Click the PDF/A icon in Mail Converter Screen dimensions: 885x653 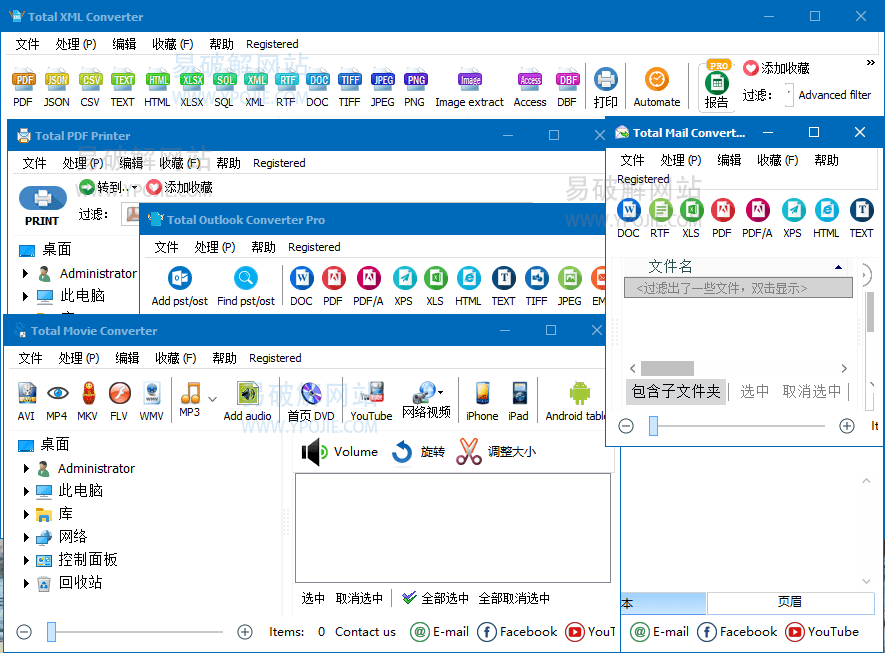757,210
